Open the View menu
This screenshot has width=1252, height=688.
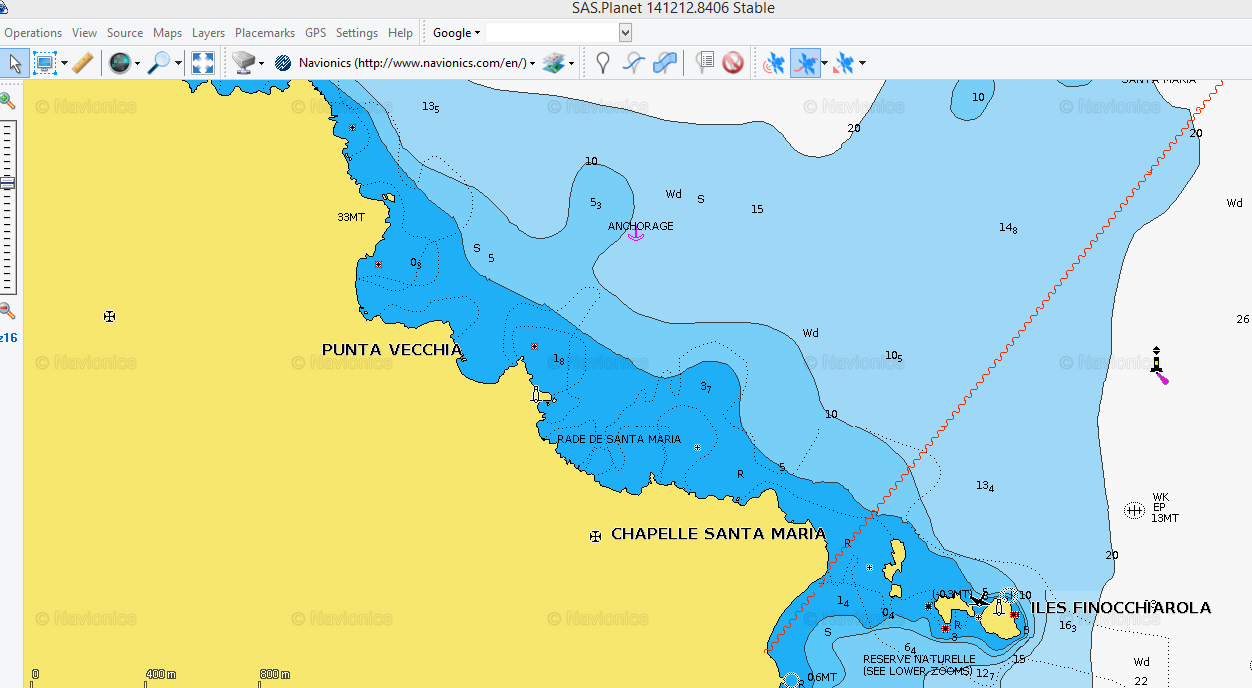click(x=85, y=33)
